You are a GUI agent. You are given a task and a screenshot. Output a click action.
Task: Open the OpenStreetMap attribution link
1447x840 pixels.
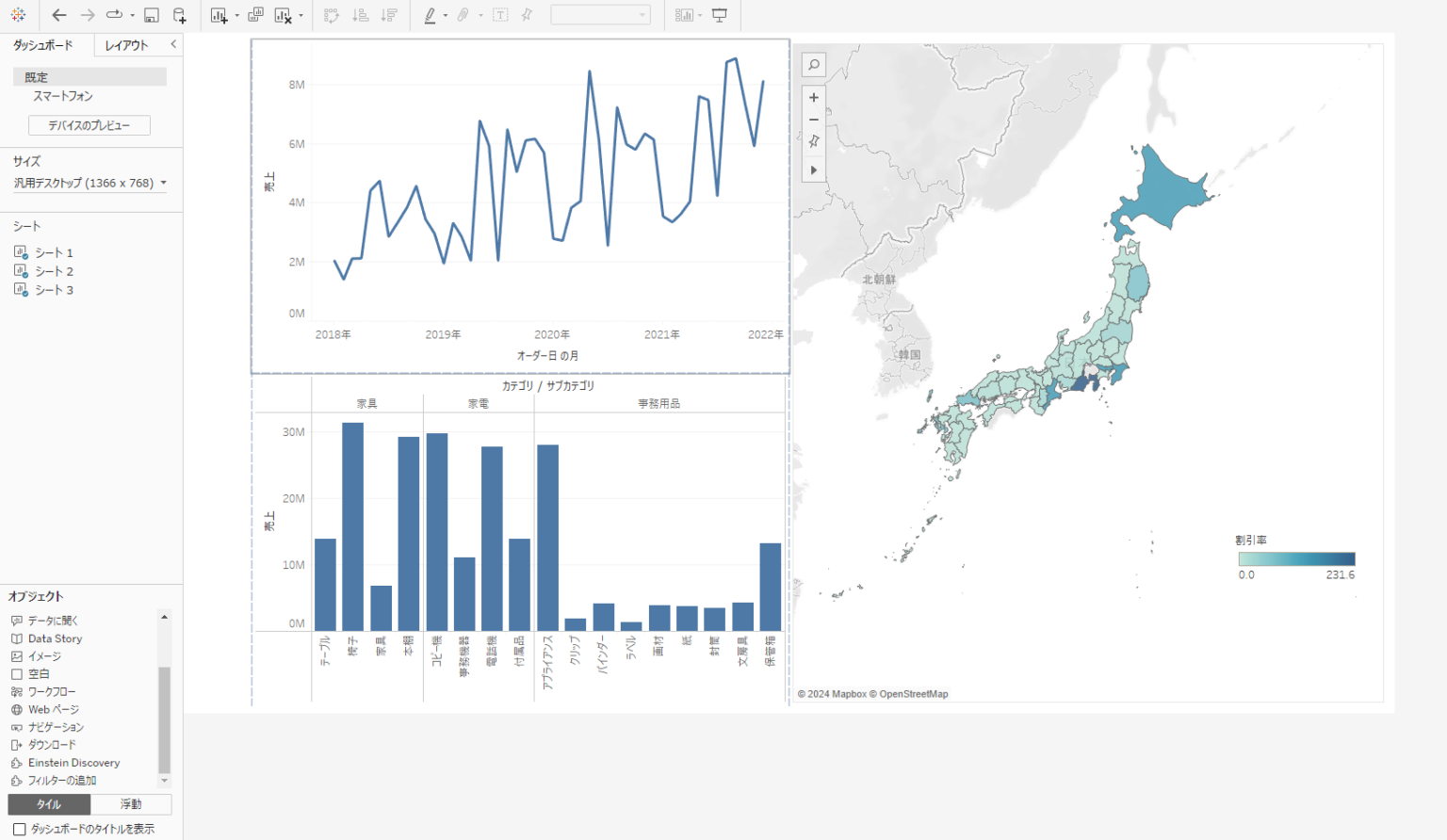(x=911, y=694)
